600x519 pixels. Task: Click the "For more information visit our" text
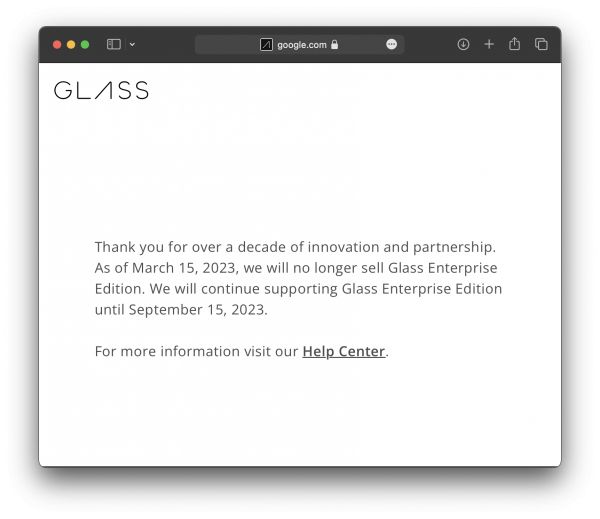click(x=196, y=351)
